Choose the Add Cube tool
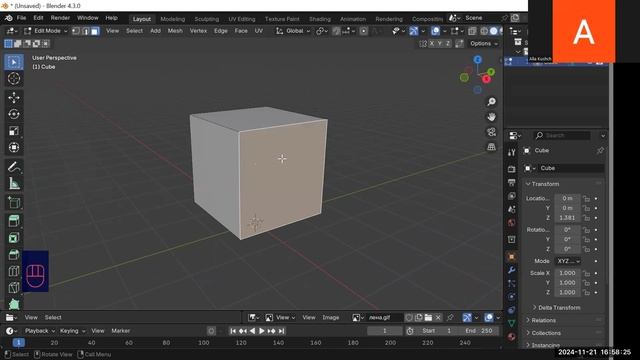The height and width of the screenshot is (360, 640). pos(14,202)
